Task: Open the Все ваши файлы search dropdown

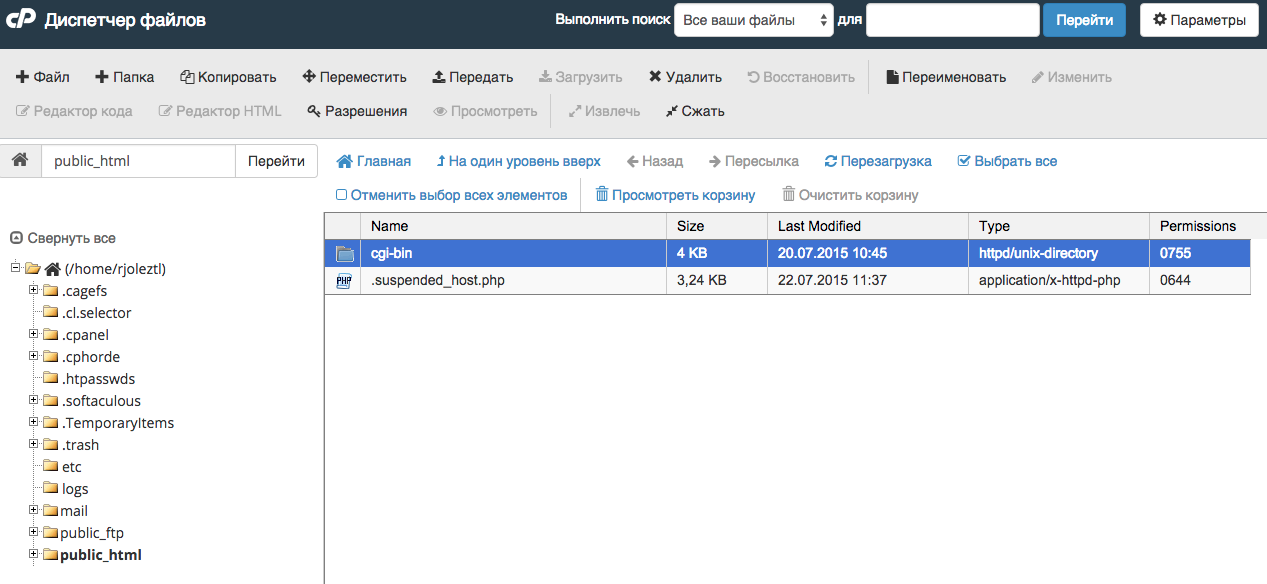Action: pyautogui.click(x=754, y=20)
